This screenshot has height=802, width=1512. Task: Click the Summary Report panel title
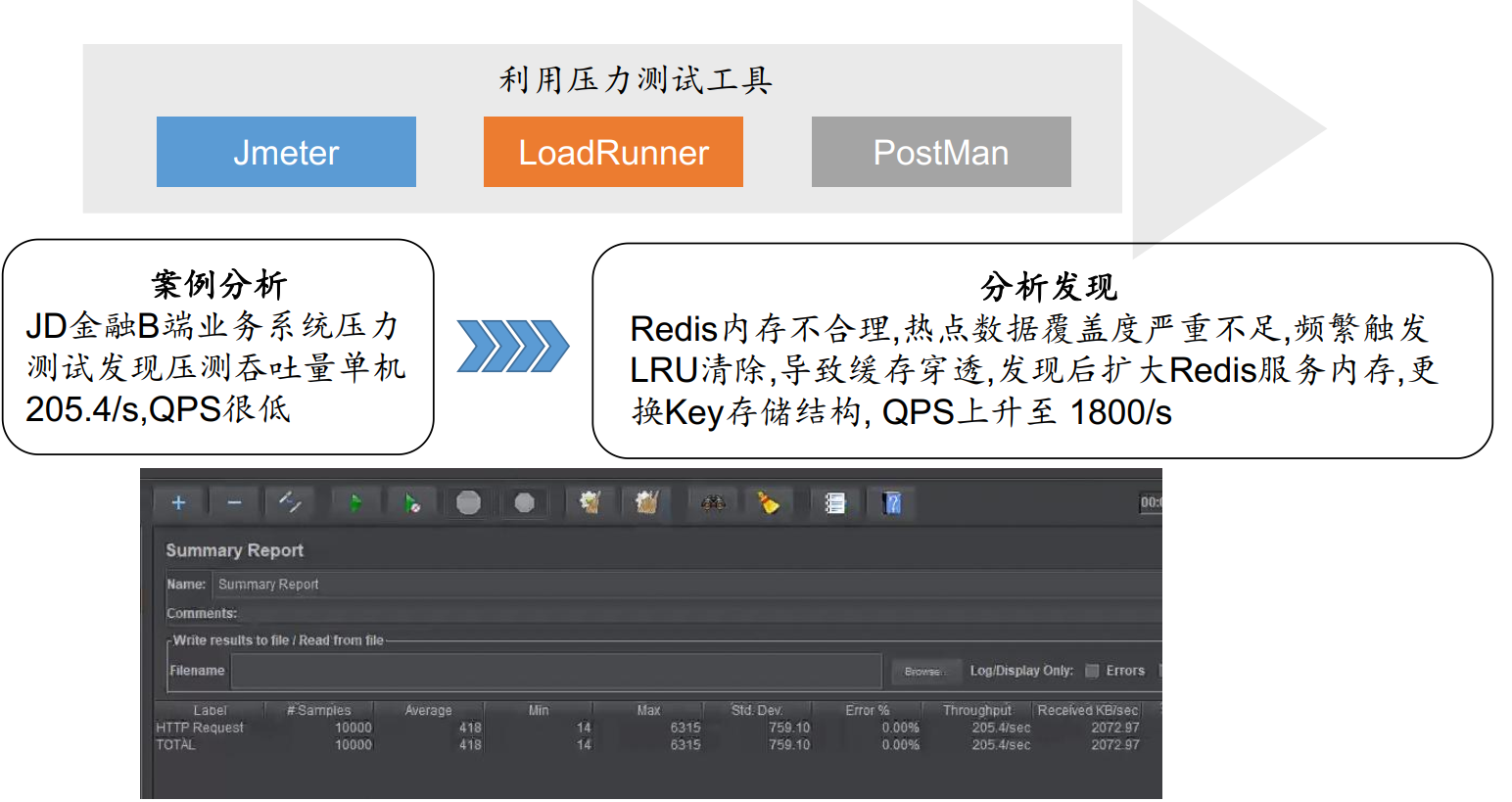click(x=234, y=550)
